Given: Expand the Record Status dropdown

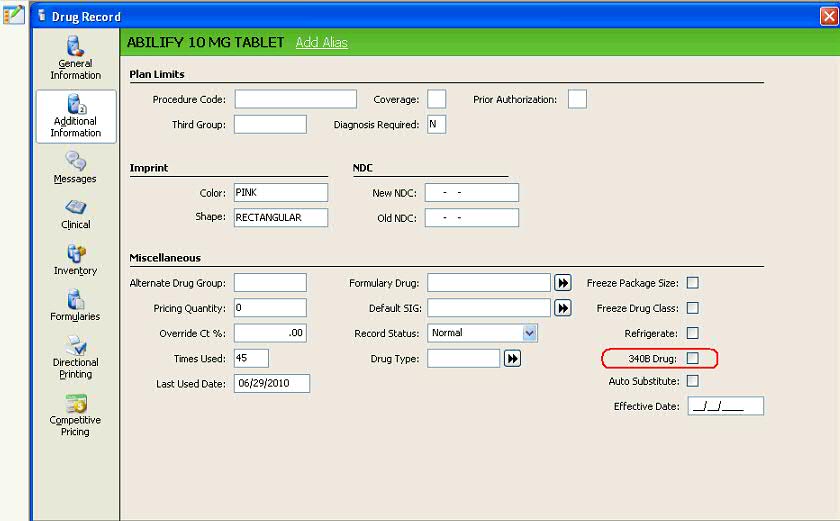Looking at the screenshot, I should point(529,333).
